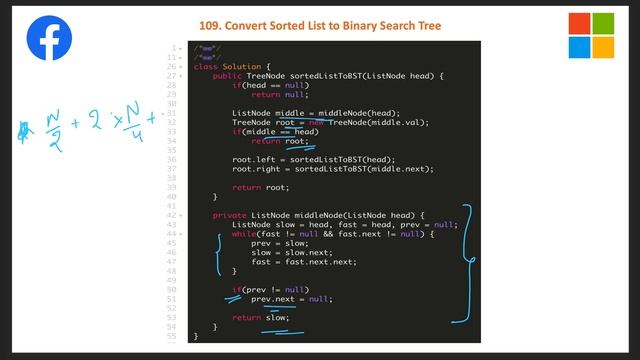640x360 pixels.
Task: Click "root.right = sortedListToBST(middle.next);" line
Action: [x=333, y=169]
